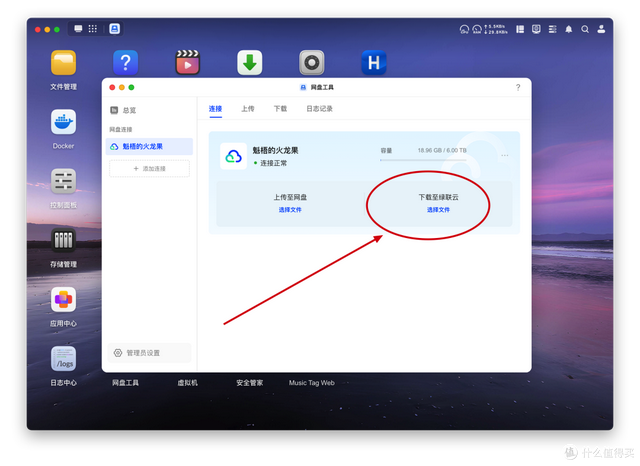
Task: Click the capacity usage progress bar
Action: coord(423,160)
